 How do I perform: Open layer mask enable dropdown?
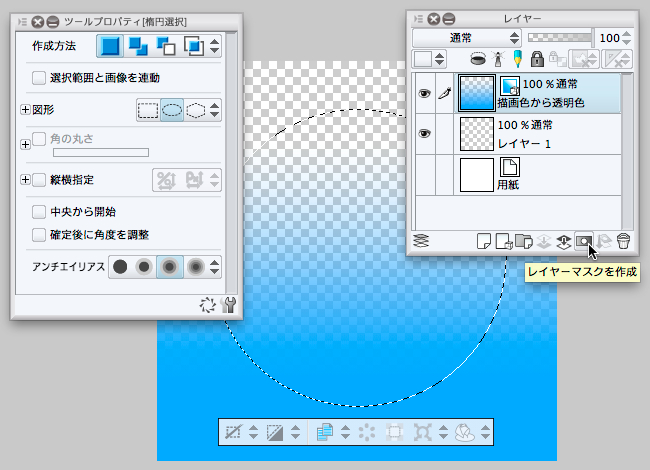(x=584, y=59)
